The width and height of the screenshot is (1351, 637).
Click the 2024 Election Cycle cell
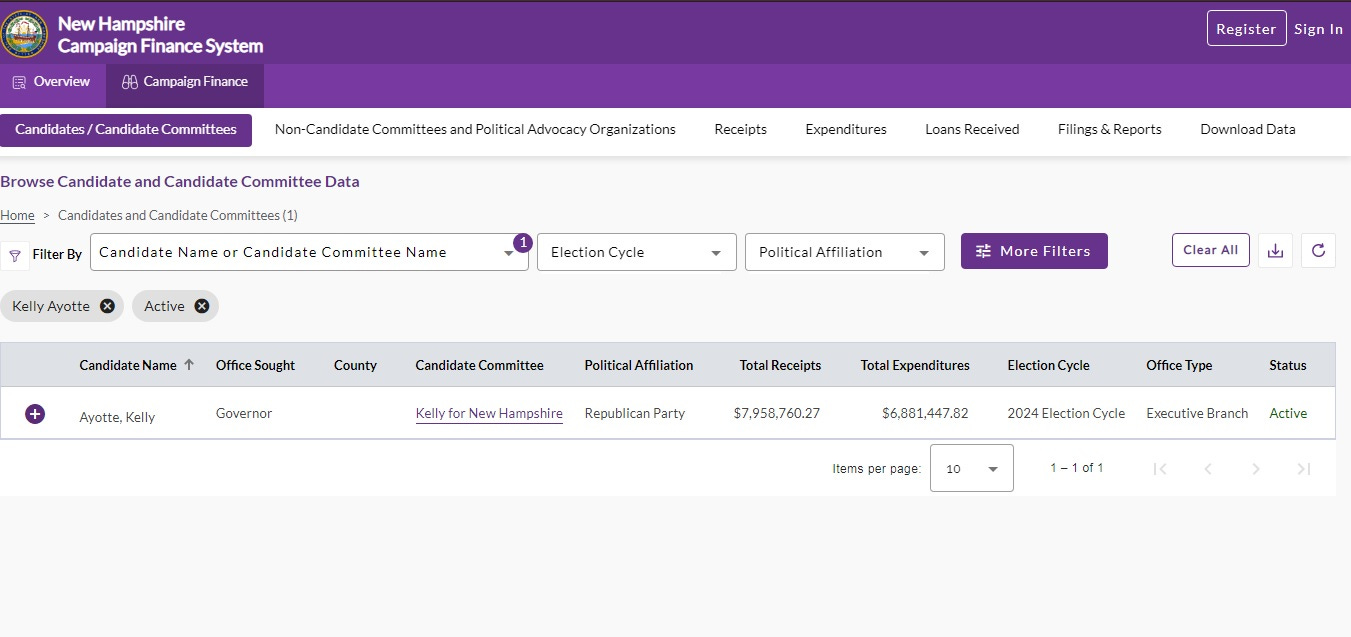1066,413
